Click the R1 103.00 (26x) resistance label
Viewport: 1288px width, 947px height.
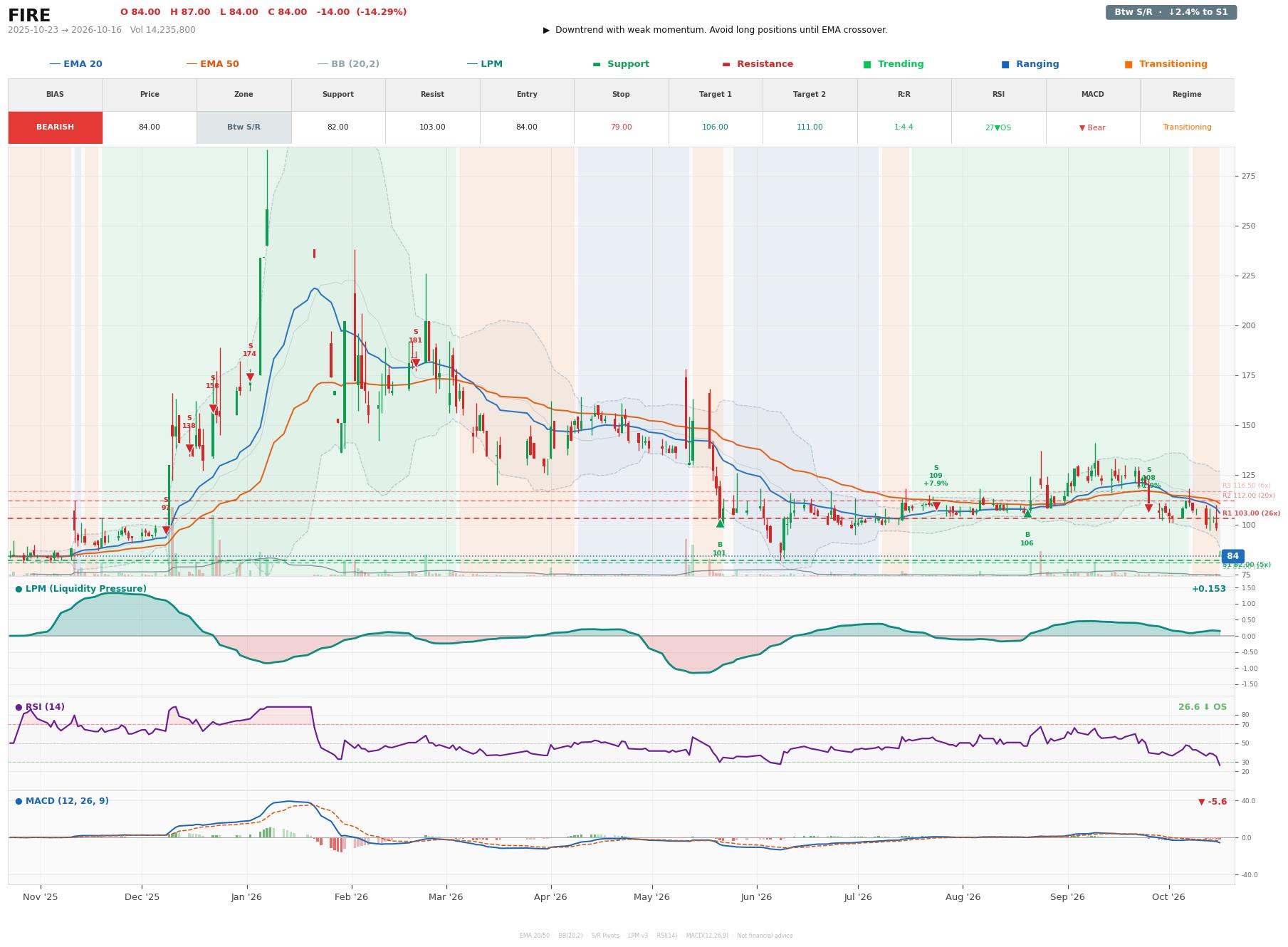(1251, 513)
